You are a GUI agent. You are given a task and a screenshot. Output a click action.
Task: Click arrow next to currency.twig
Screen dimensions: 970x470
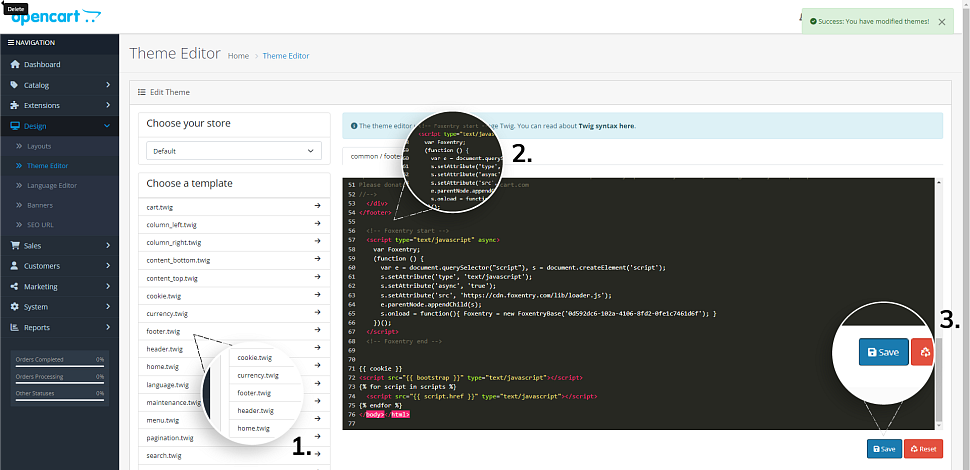[317, 312]
